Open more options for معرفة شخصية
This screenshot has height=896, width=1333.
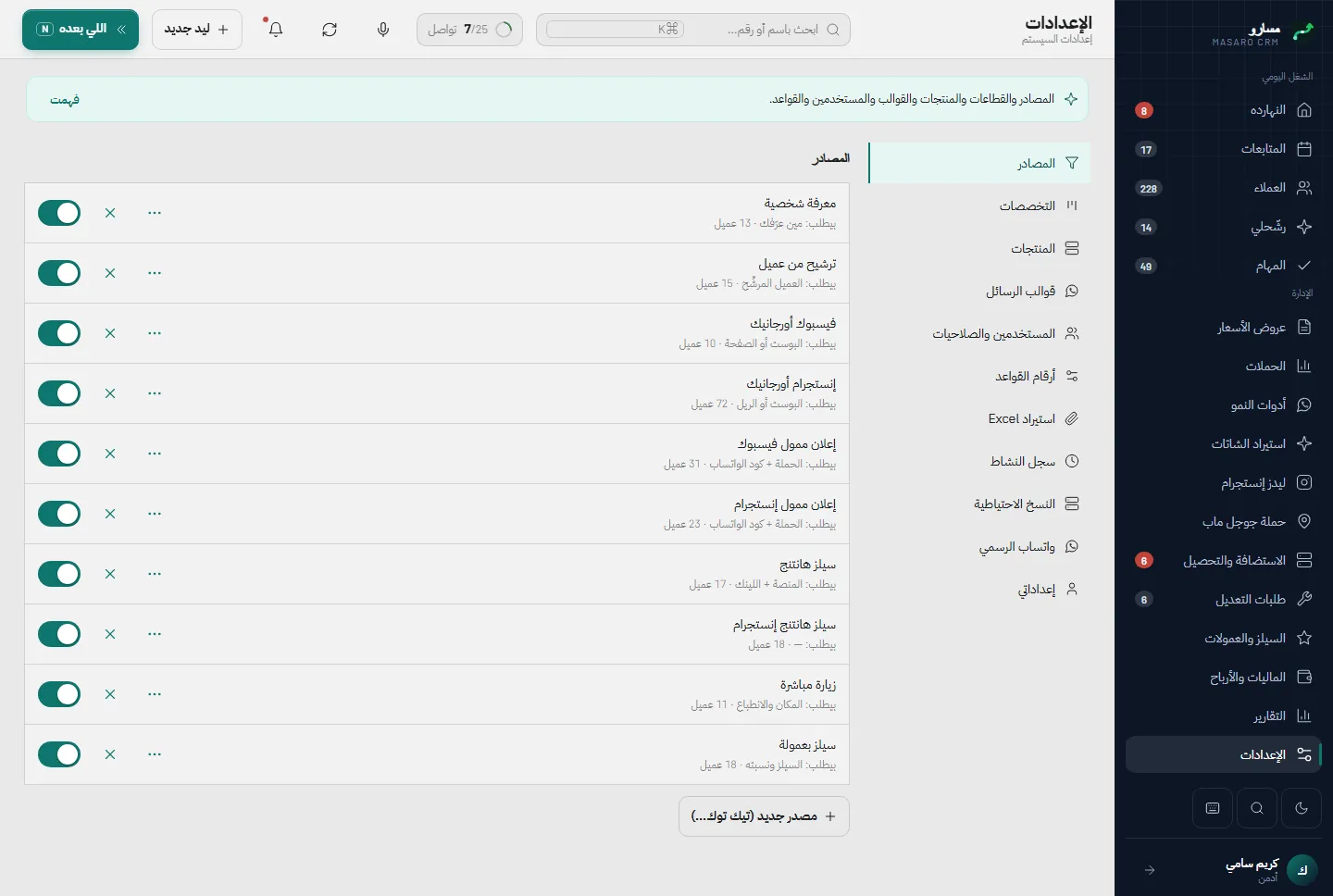pos(155,213)
